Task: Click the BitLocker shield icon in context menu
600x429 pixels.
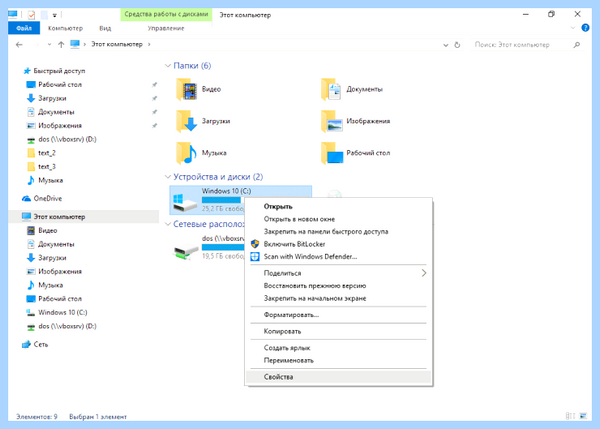Action: click(x=255, y=244)
